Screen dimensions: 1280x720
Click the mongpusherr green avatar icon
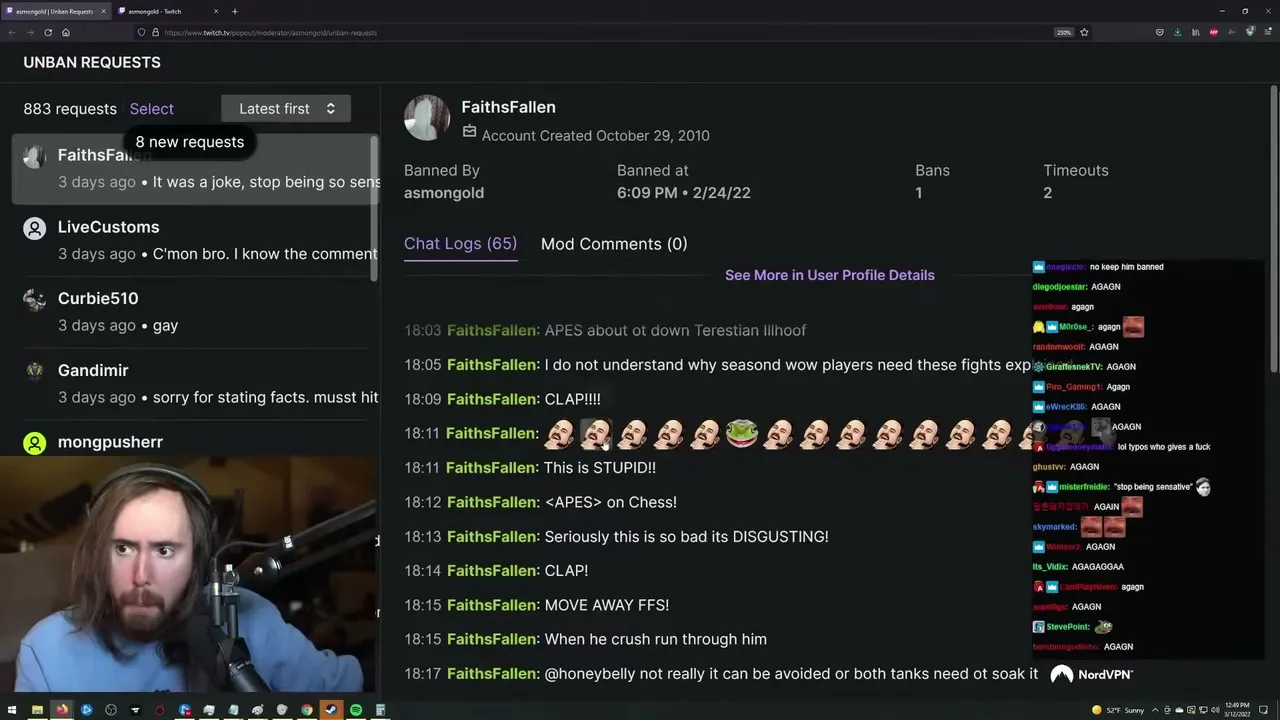click(35, 443)
